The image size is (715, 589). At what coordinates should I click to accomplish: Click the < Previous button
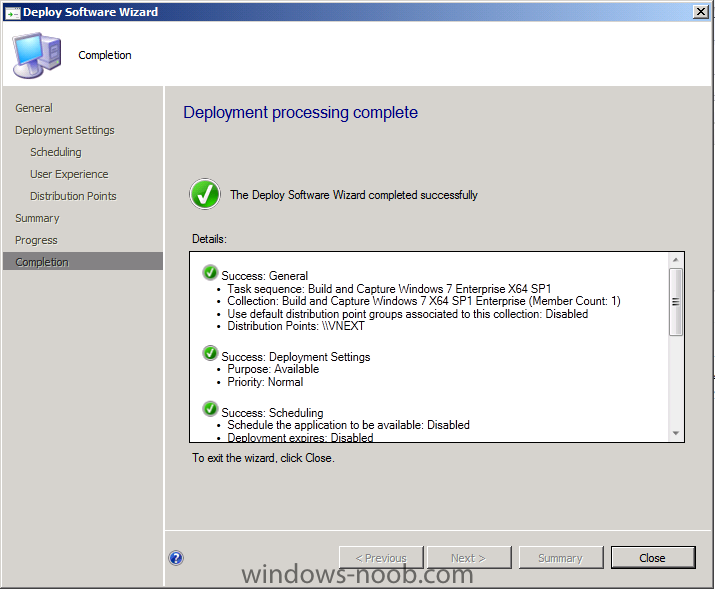[x=381, y=558]
